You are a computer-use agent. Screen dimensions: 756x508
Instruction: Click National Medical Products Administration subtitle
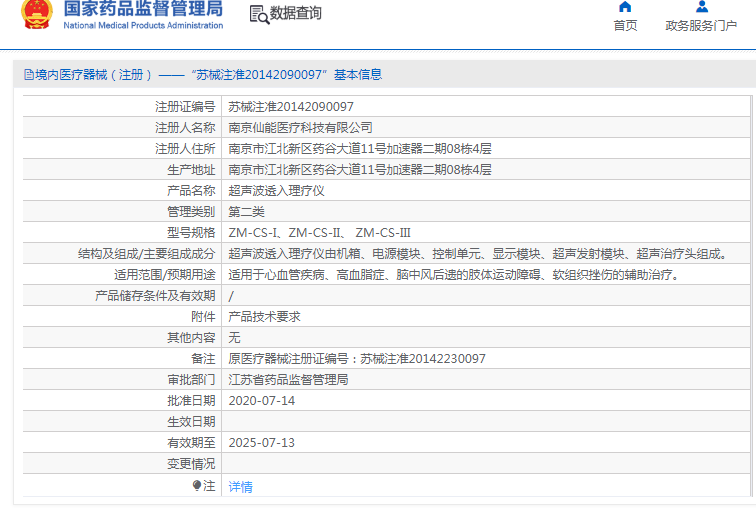[x=143, y=25]
